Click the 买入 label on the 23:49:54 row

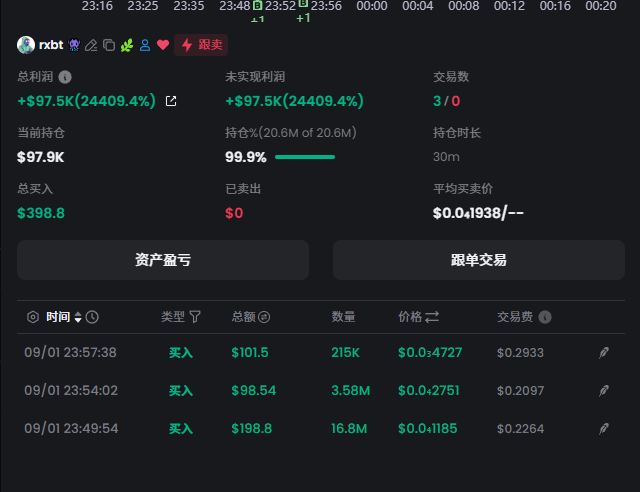(181, 428)
